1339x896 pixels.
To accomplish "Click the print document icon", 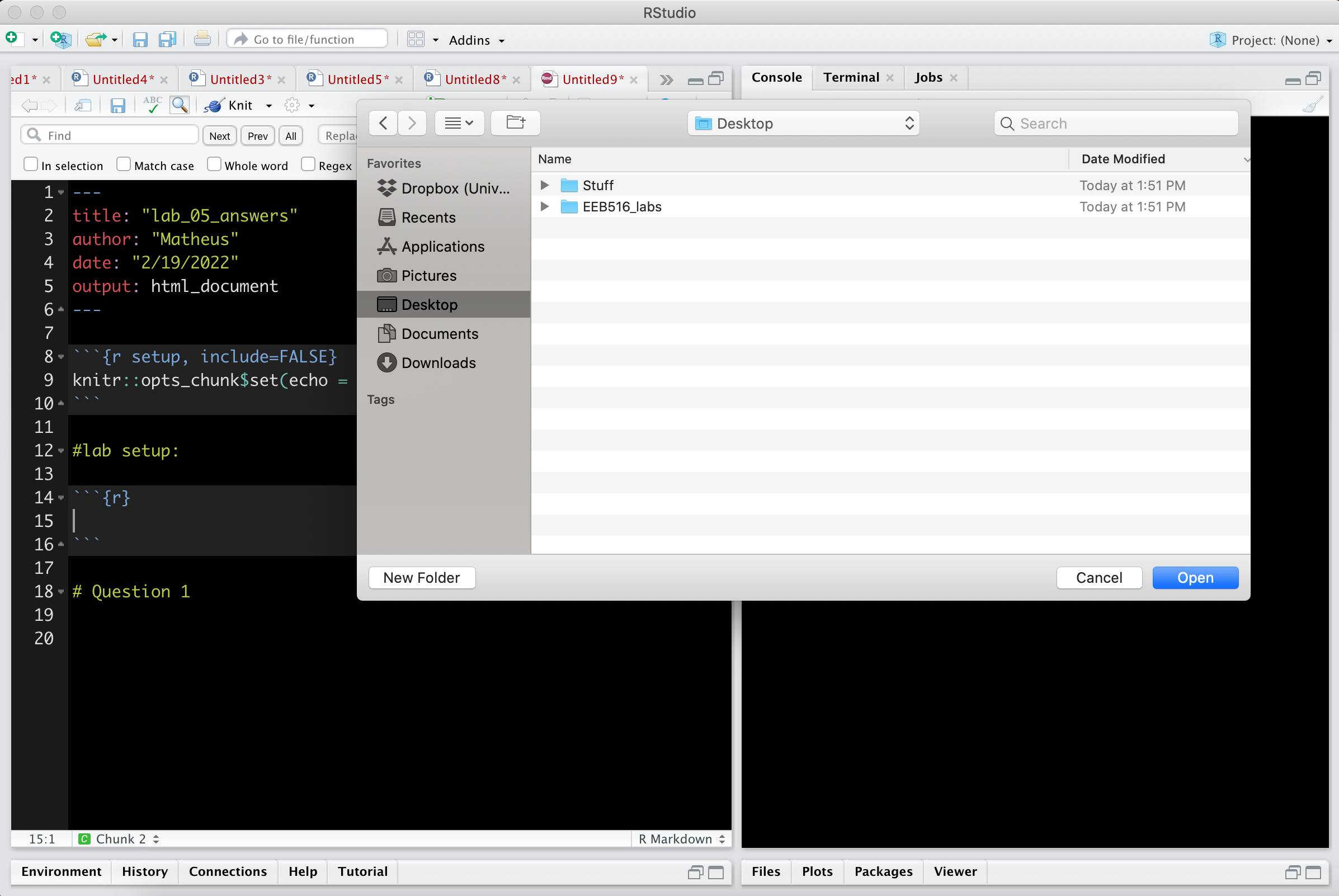I will 202,39.
